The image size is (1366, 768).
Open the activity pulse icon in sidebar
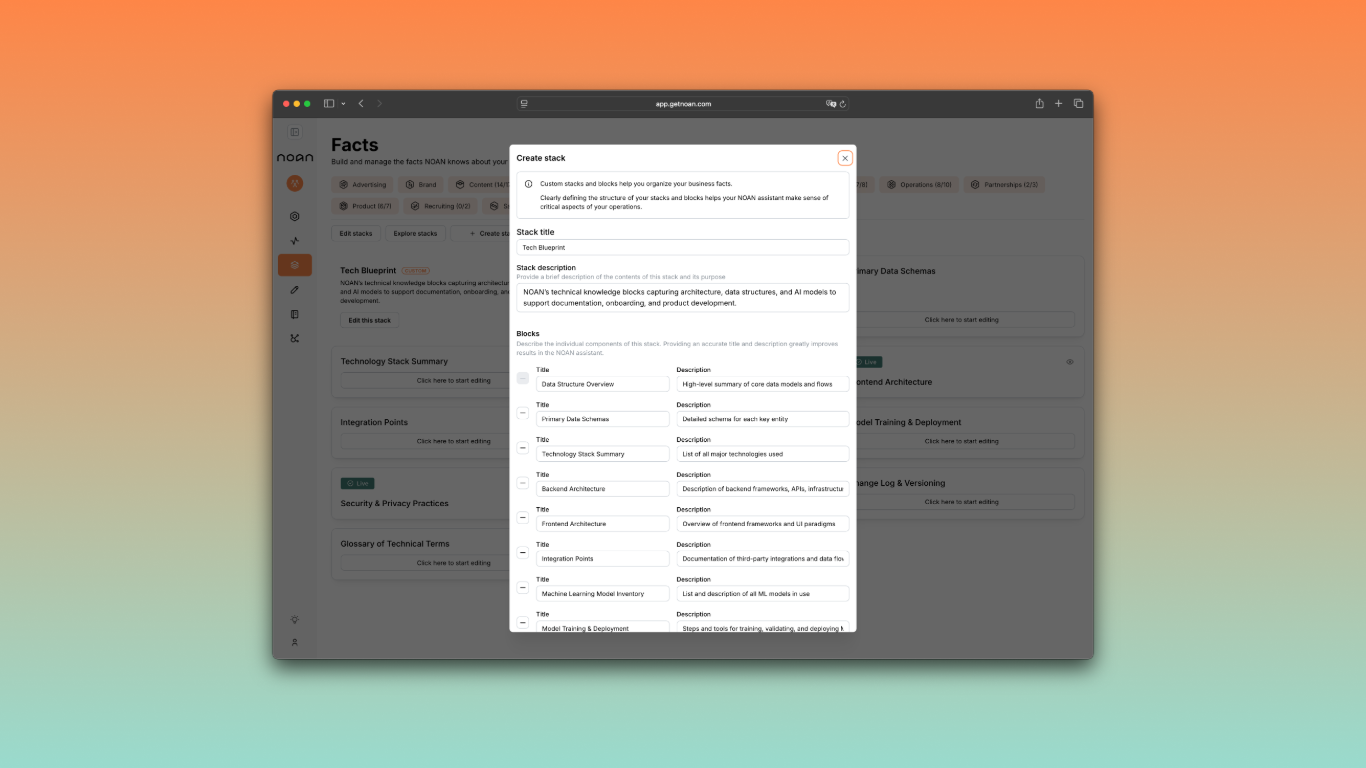click(295, 241)
